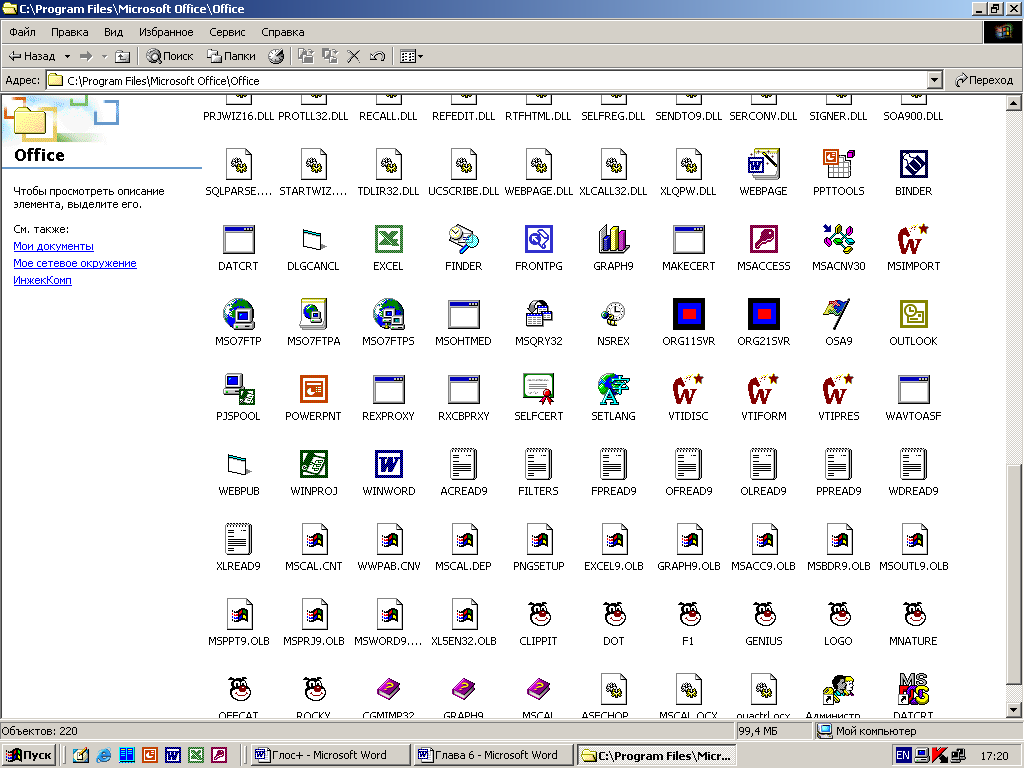Select the WINPROJ application icon
This screenshot has width=1024, height=768.
(x=313, y=464)
